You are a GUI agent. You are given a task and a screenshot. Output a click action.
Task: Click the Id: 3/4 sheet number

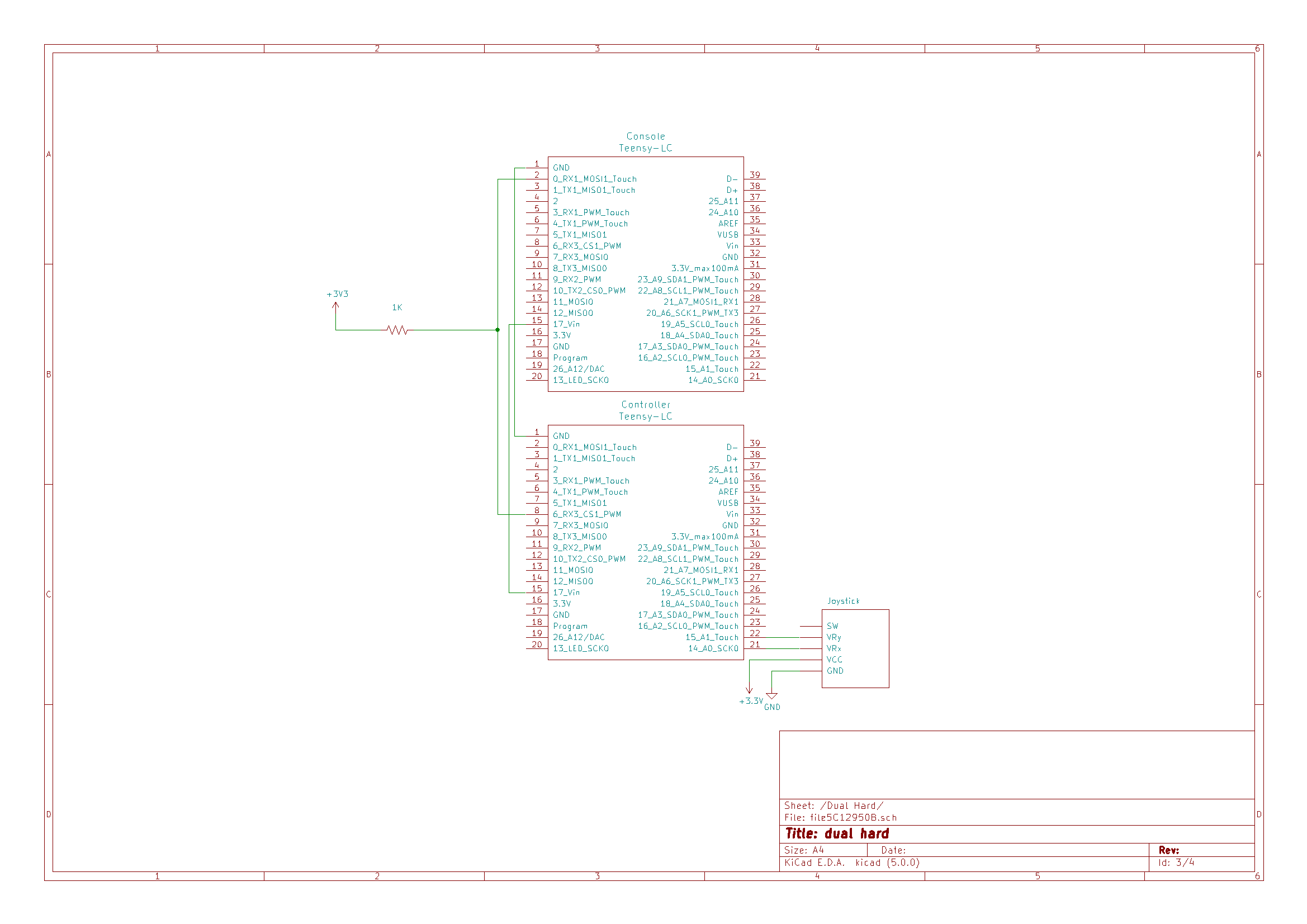point(1176,863)
